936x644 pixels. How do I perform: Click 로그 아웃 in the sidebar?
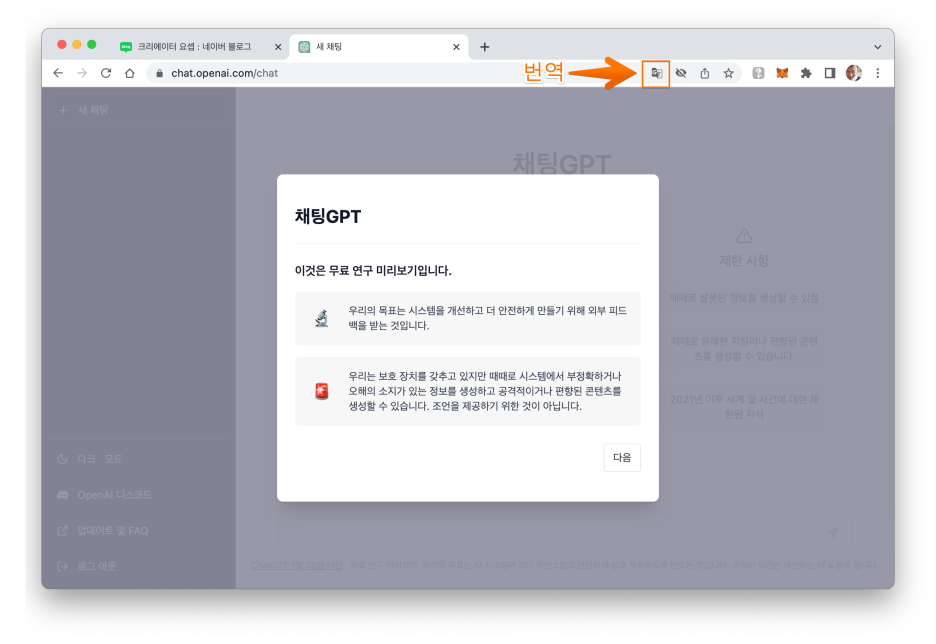click(139, 566)
